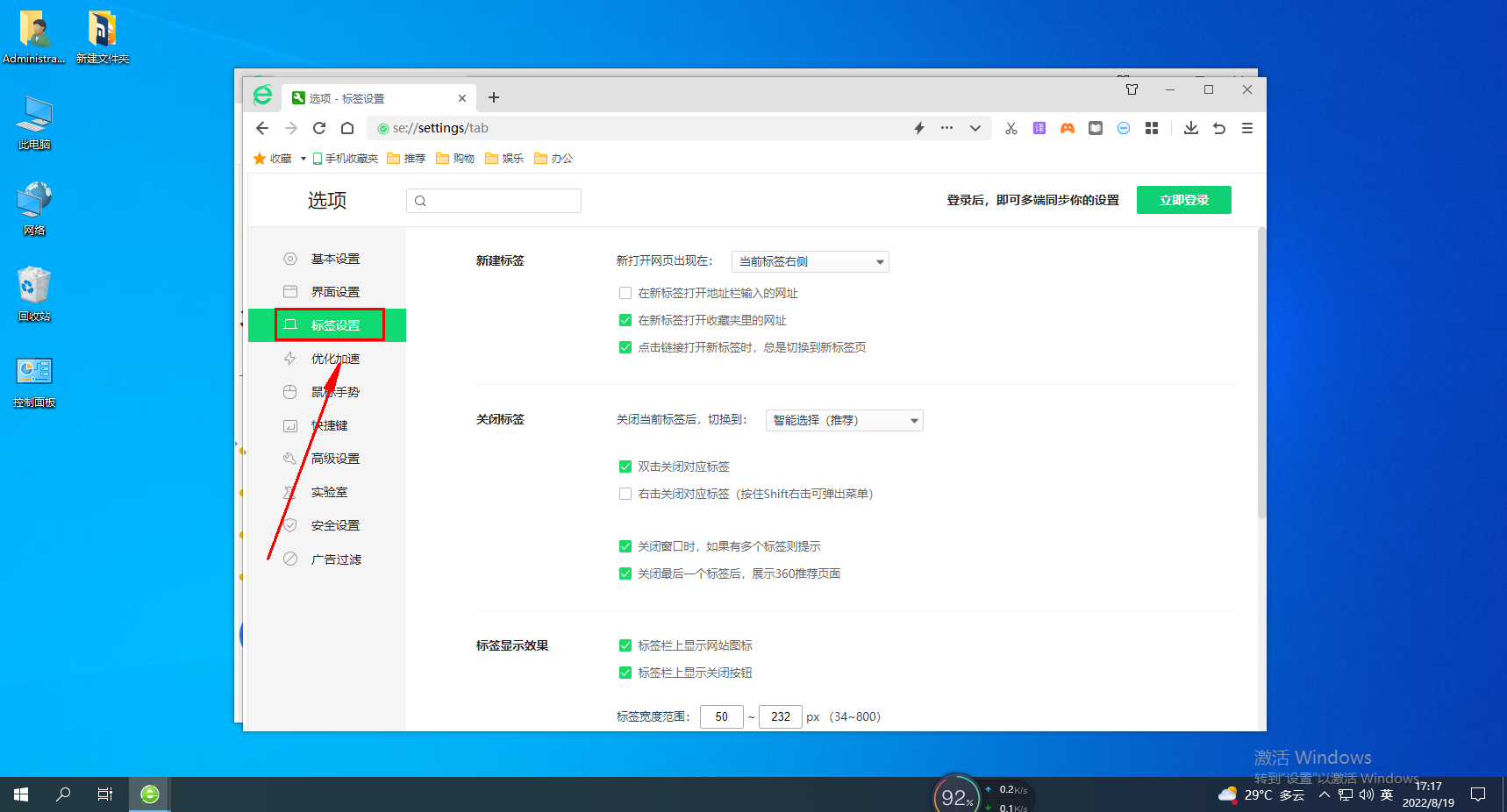Click the scissors screenshot tool
Image resolution: width=1507 pixels, height=812 pixels.
point(1011,128)
